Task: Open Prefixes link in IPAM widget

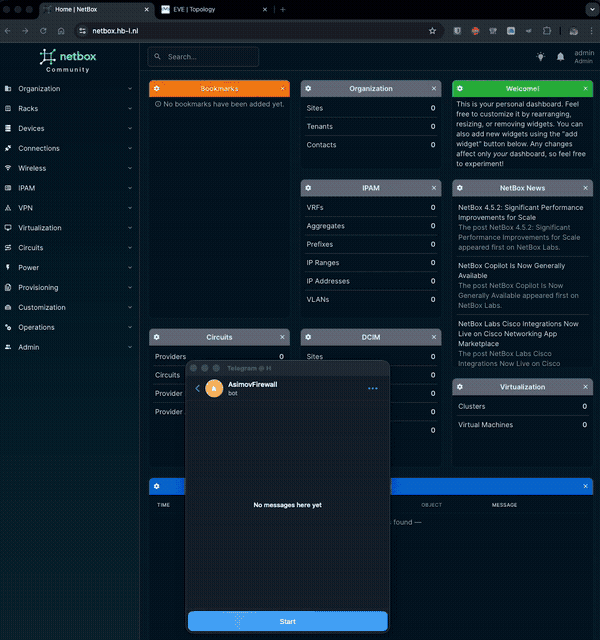Action: [x=320, y=244]
